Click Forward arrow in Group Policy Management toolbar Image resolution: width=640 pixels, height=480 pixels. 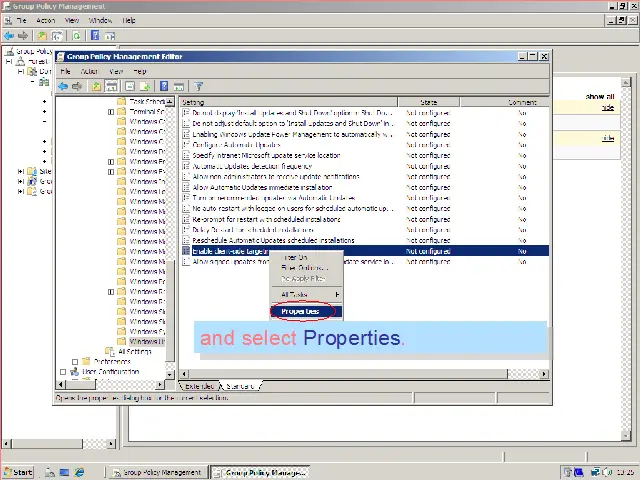(23, 36)
